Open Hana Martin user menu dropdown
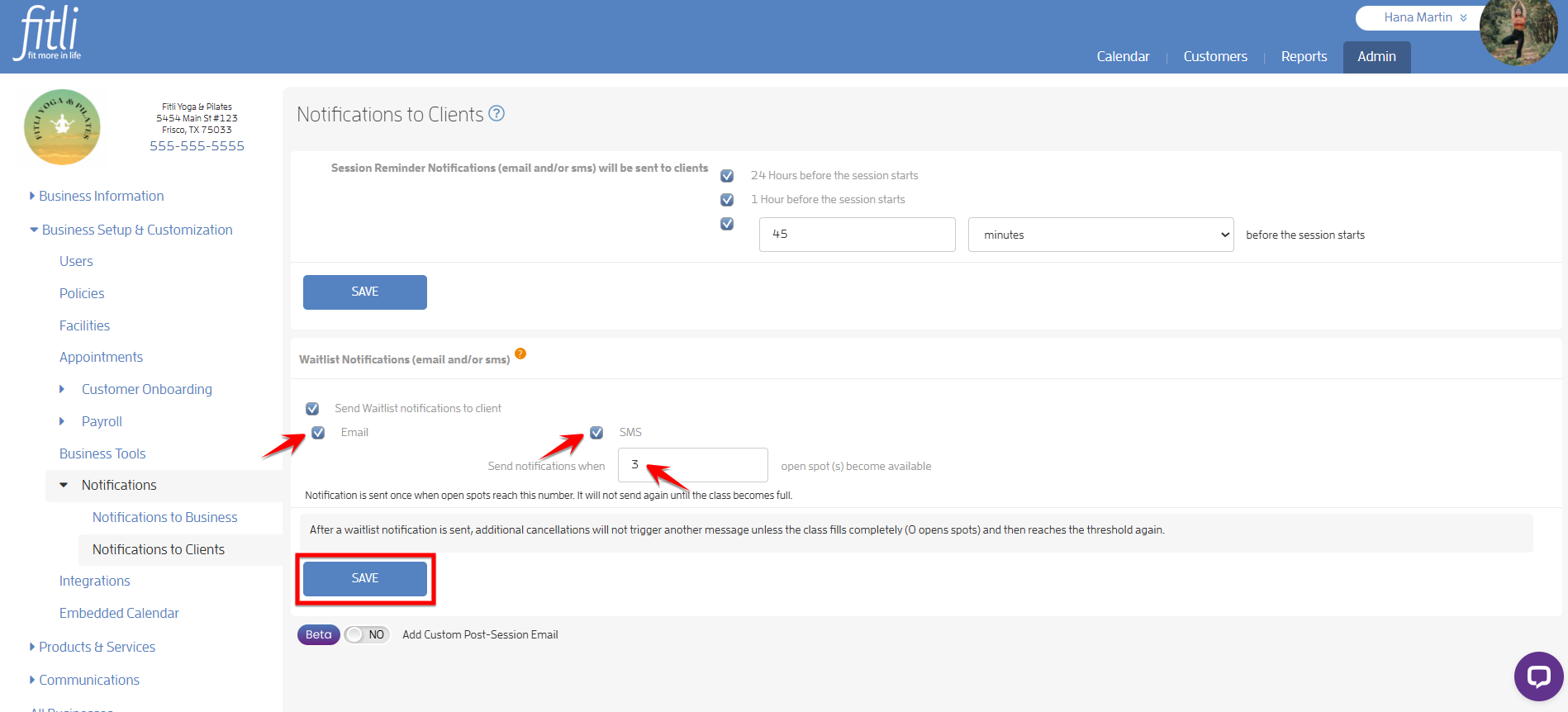 (1424, 17)
